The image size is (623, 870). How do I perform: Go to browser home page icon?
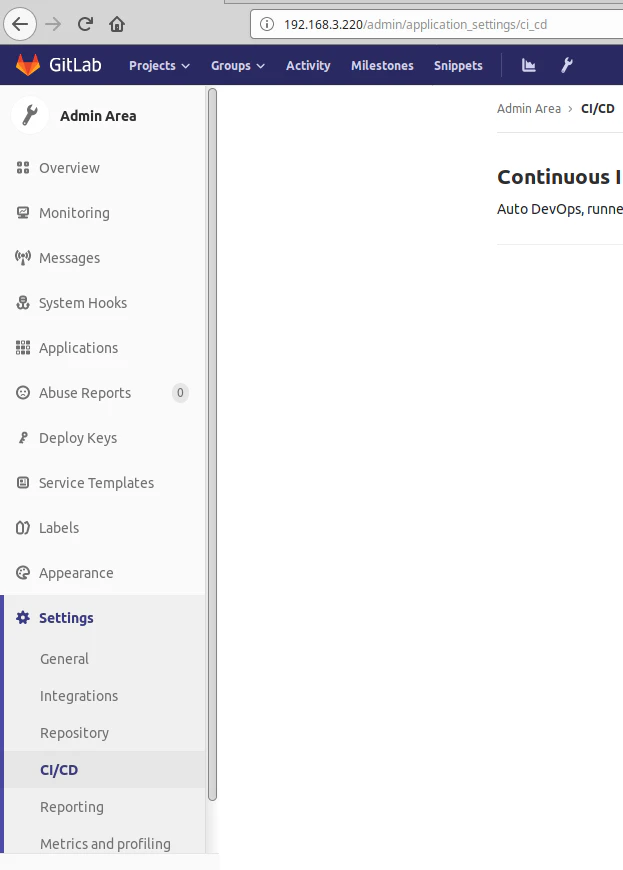[x=117, y=24]
